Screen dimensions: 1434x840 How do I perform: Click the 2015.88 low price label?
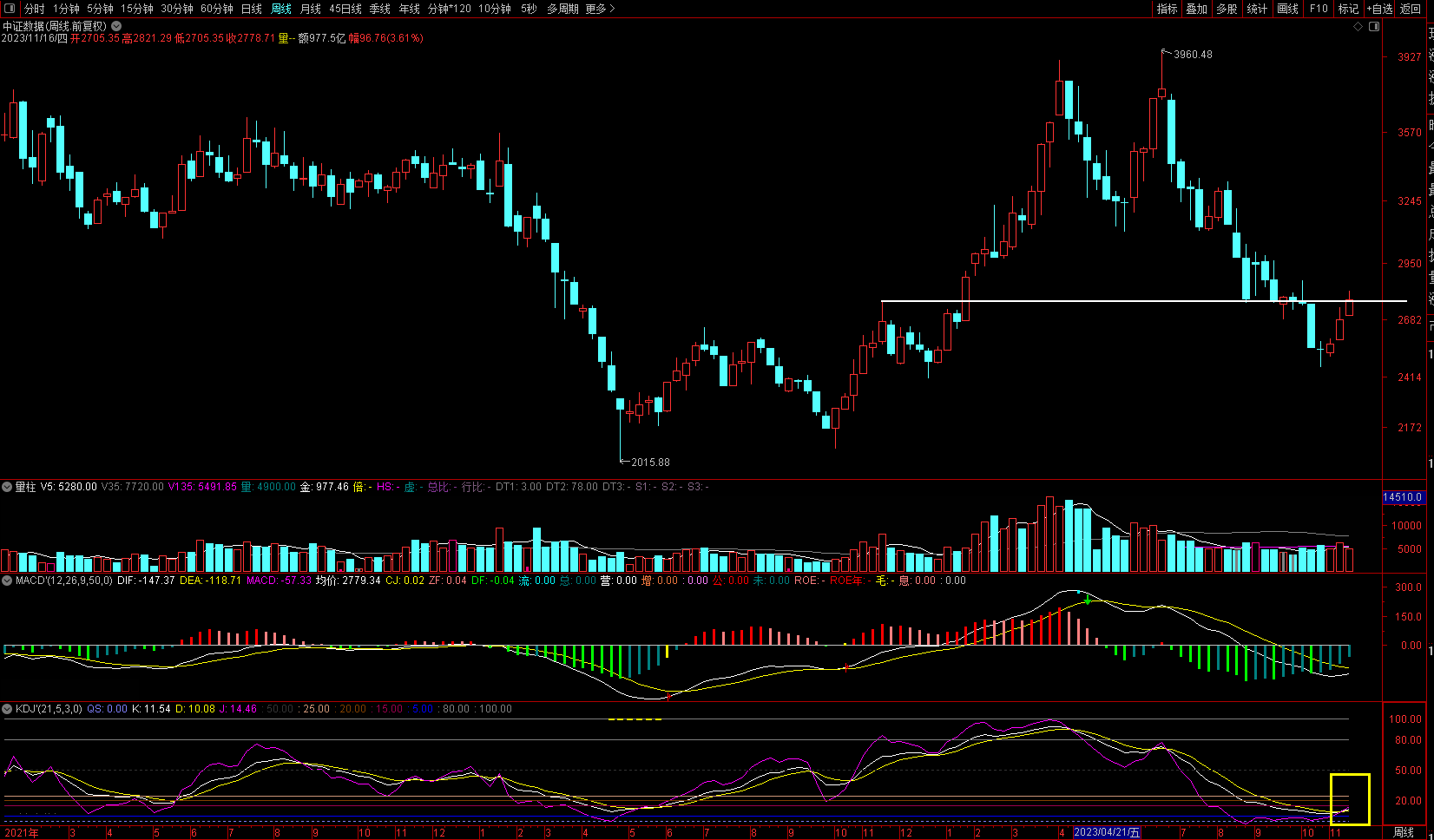650,463
